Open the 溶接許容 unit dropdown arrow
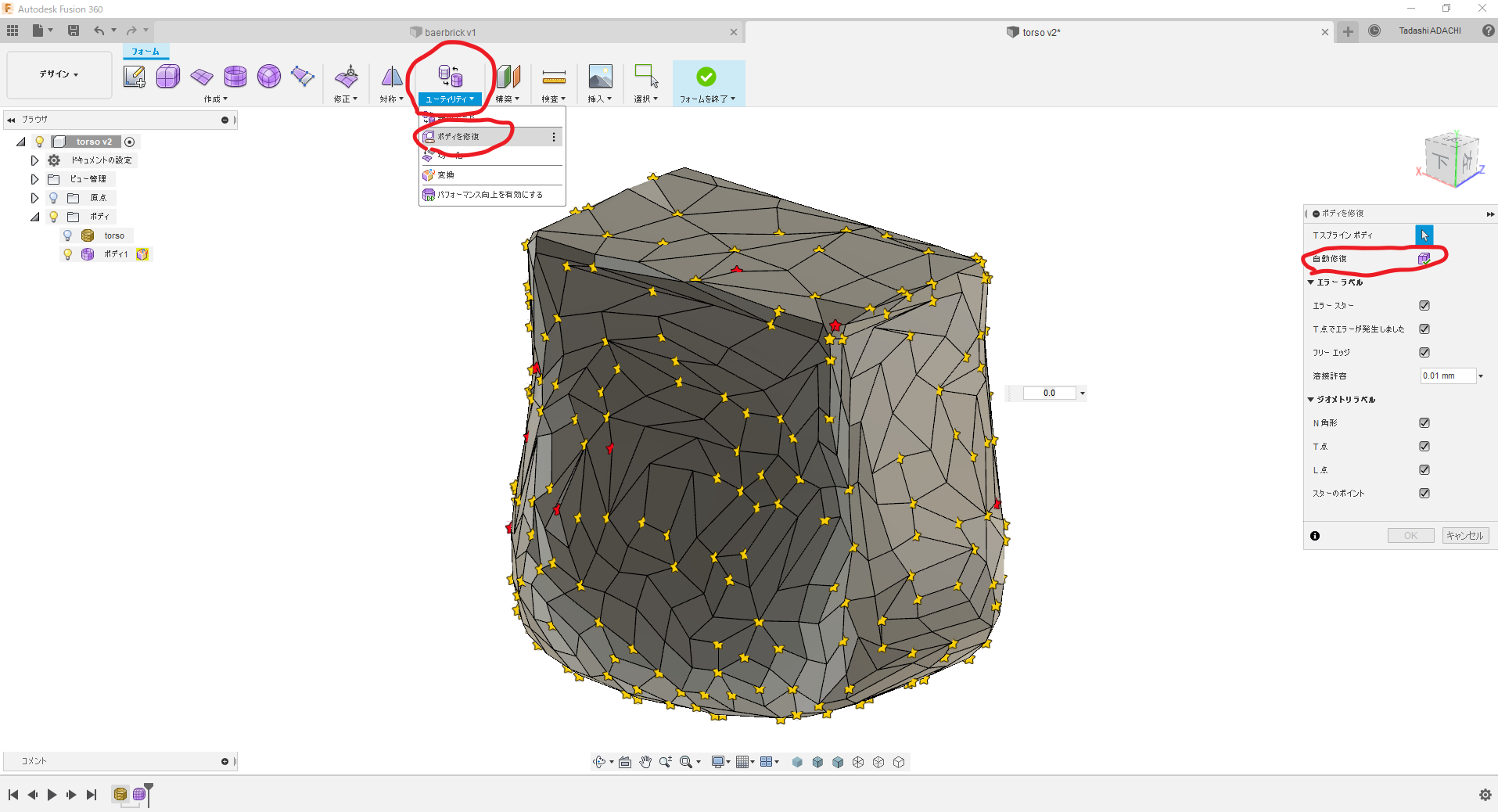Screen dimensions: 1498x812 1481,376
